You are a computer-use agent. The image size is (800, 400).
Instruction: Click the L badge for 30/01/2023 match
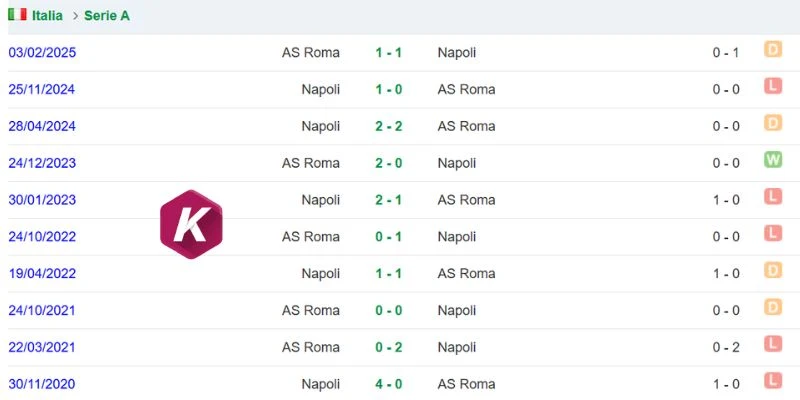coord(773,196)
